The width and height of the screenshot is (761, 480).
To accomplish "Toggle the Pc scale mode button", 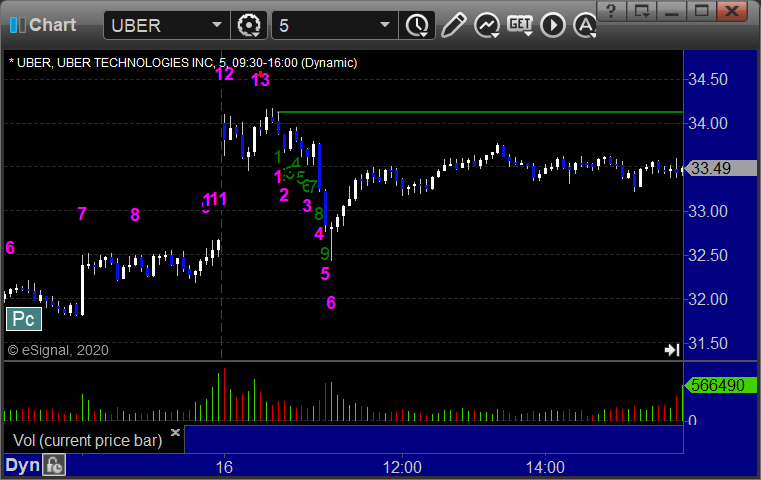I will pyautogui.click(x=24, y=319).
